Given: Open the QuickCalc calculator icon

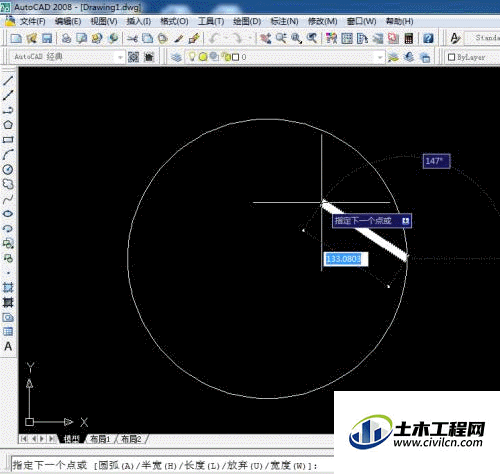Looking at the screenshot, I should pos(409,38).
